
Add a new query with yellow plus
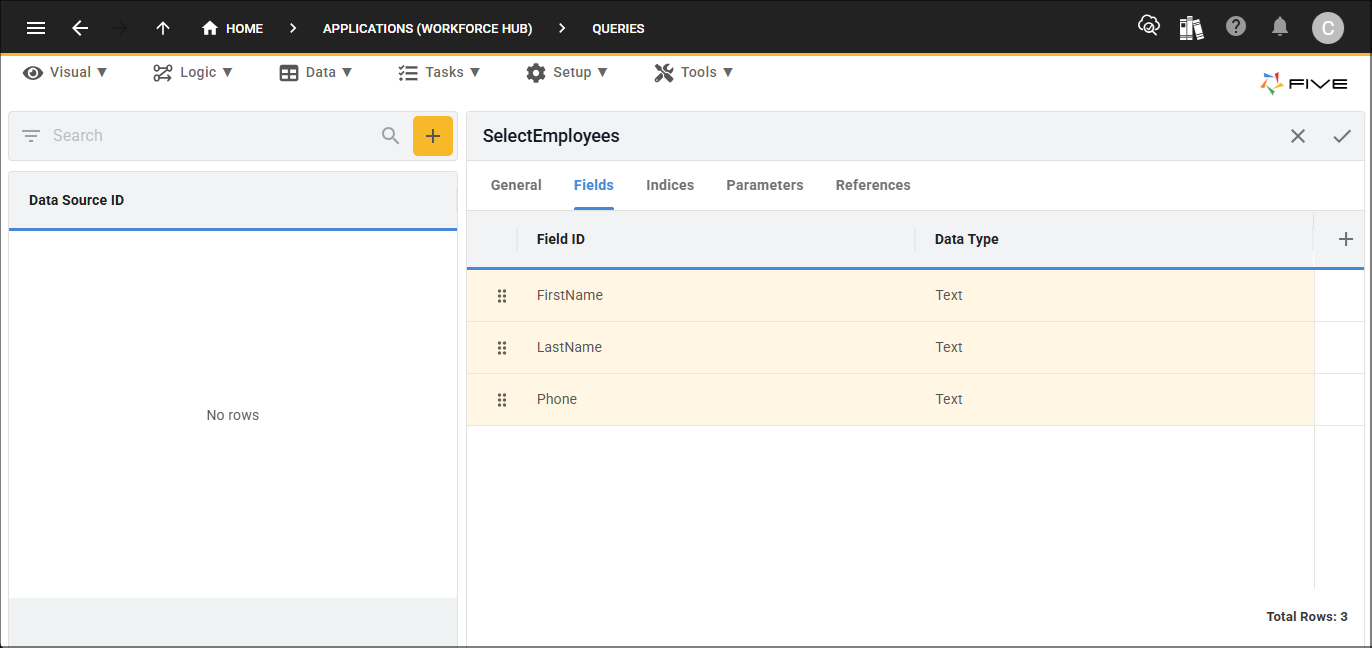(433, 136)
